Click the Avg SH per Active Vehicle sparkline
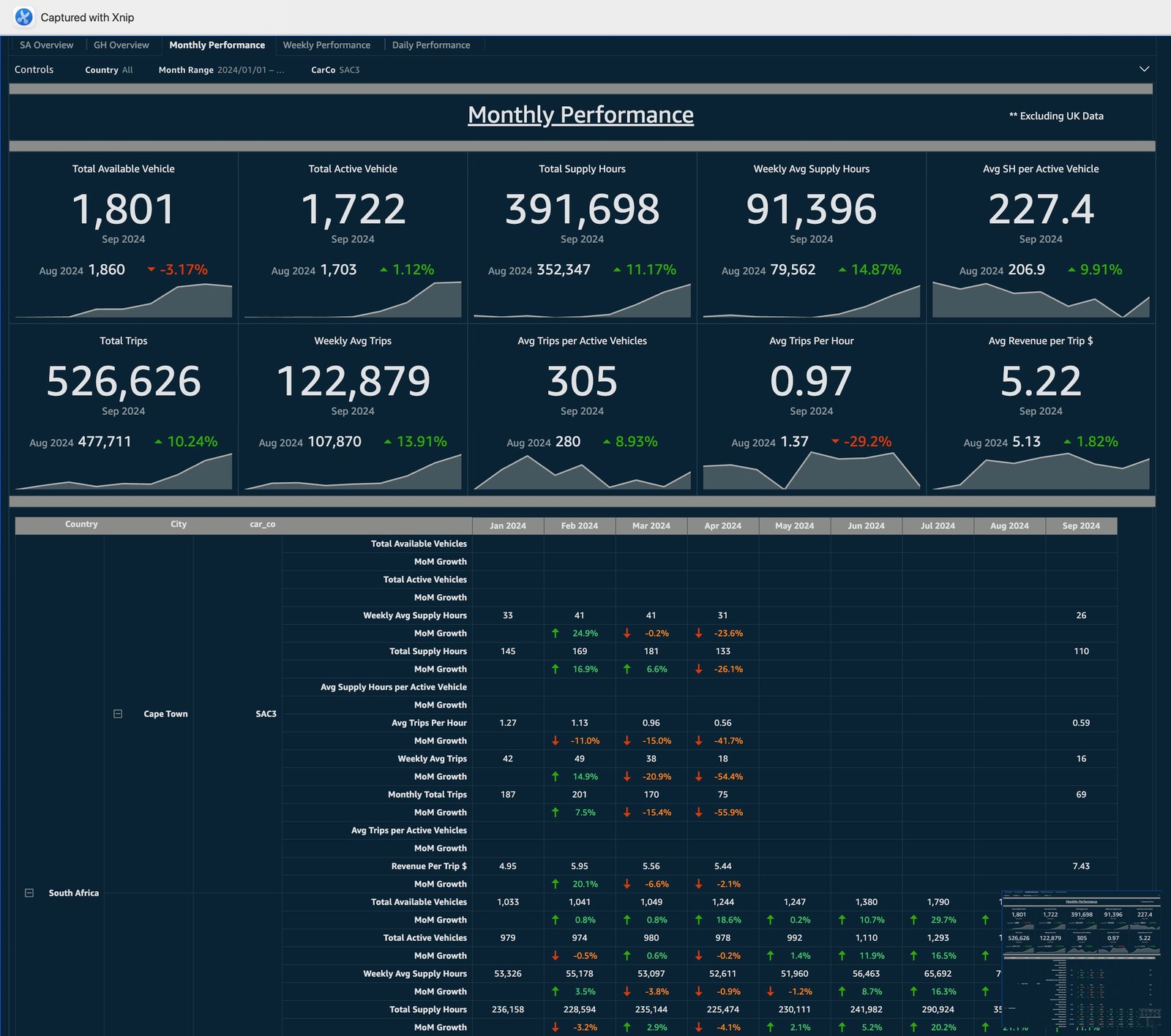This screenshot has height=1036, width=1171. 1041,300
